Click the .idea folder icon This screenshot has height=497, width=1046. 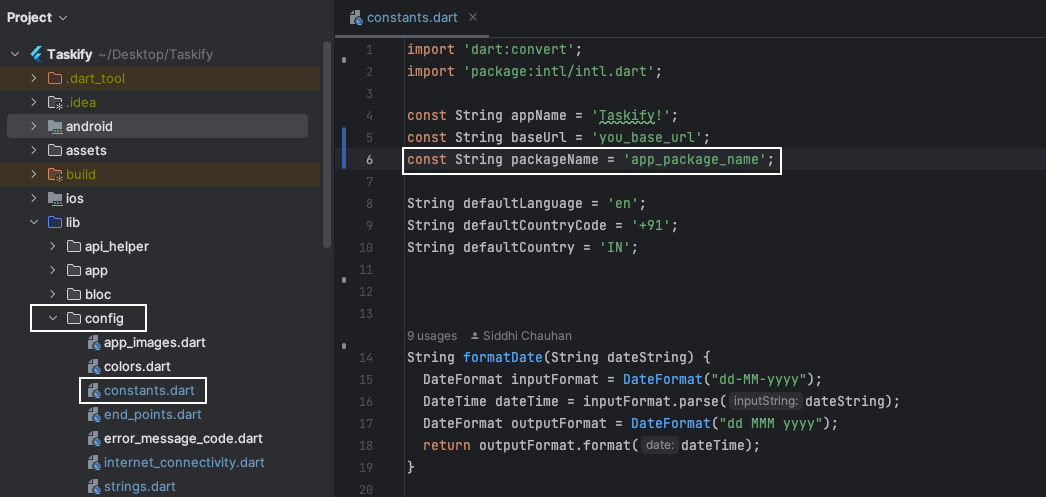(55, 102)
